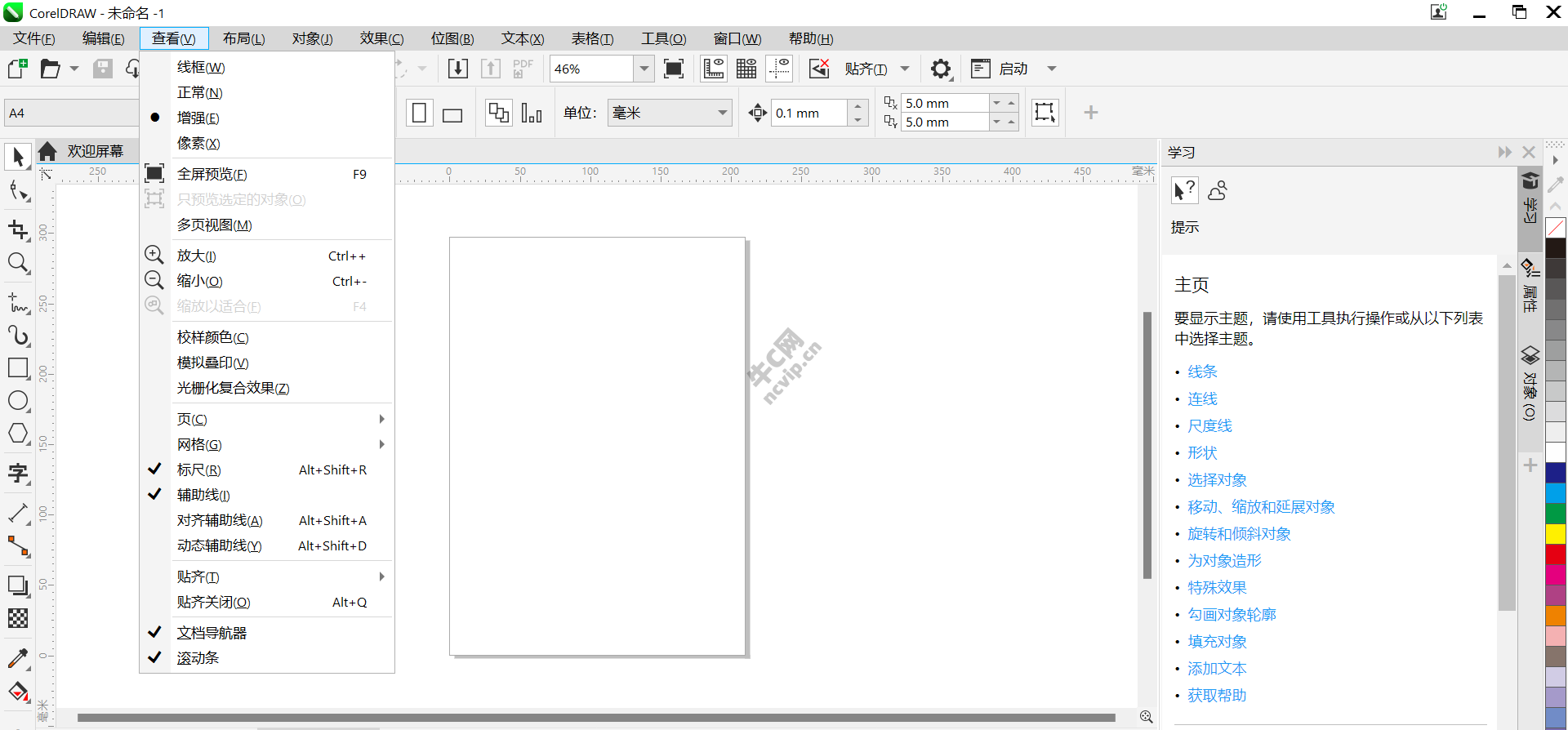Viewport: 1568px width, 730px height.
Task: Open the 启动 launch dropdown arrow
Action: pos(1052,69)
